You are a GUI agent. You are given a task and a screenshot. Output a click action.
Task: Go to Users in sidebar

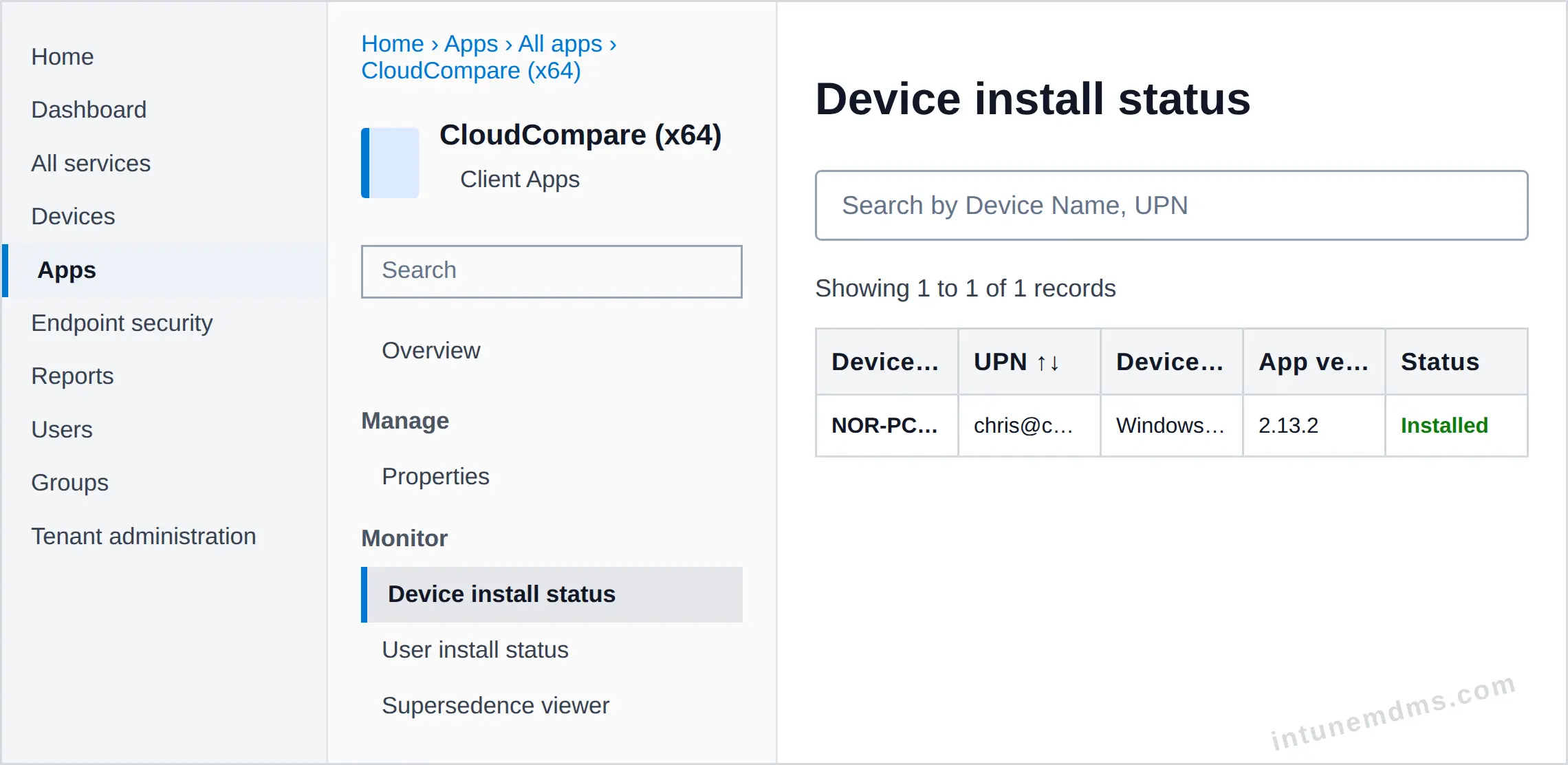(62, 429)
